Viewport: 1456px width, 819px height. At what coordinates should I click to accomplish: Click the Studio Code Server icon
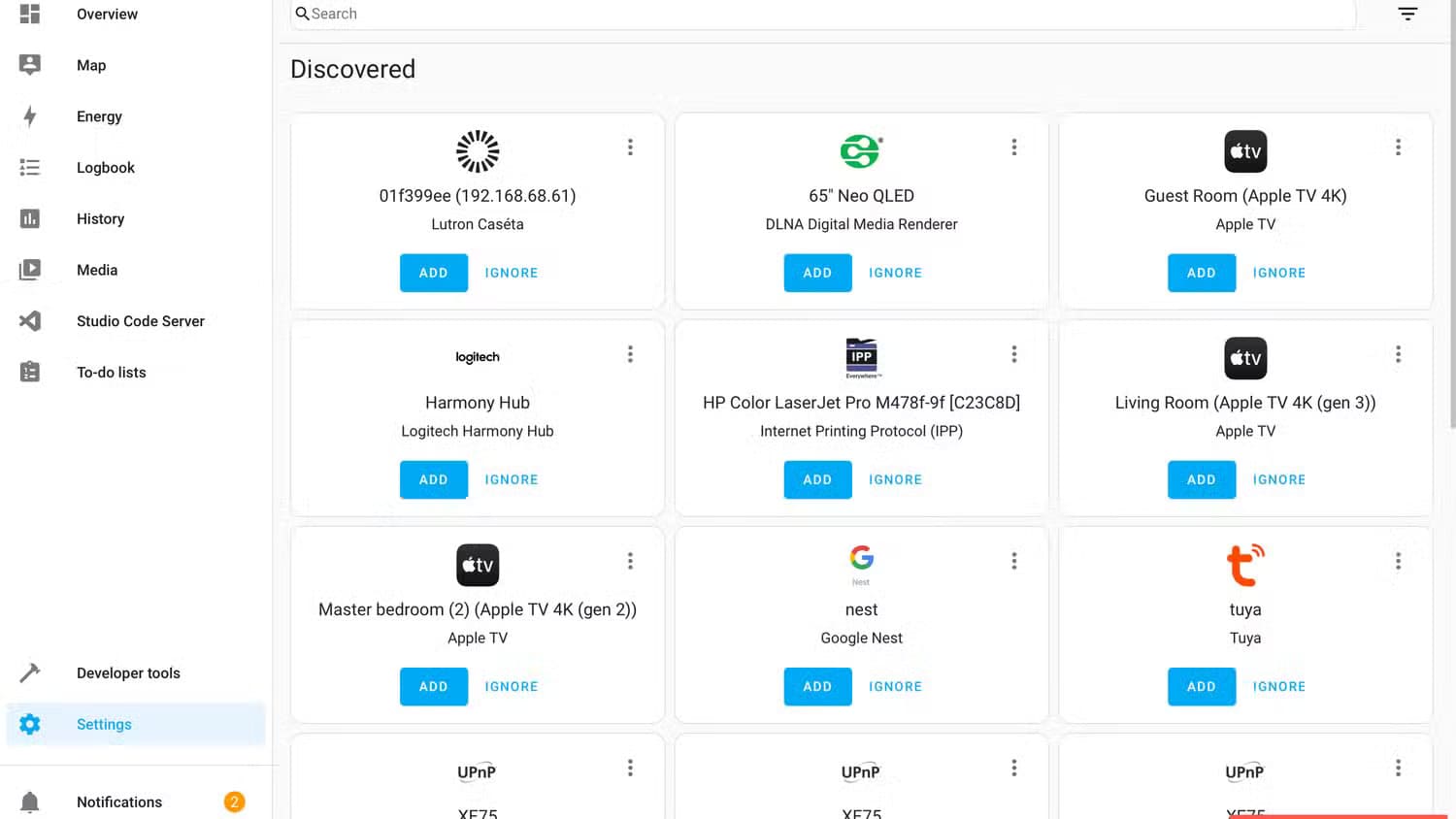point(30,321)
